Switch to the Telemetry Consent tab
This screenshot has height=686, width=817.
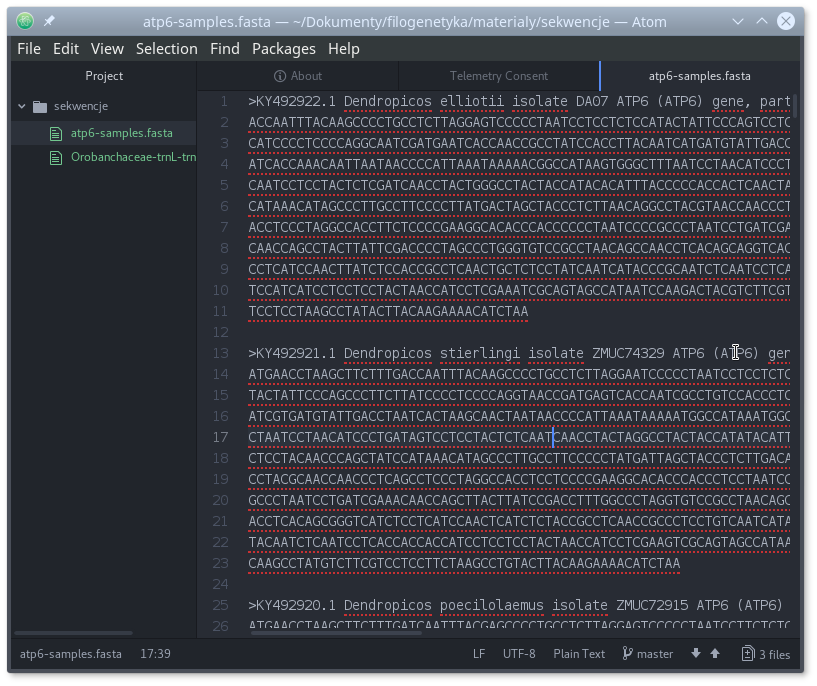tap(498, 76)
